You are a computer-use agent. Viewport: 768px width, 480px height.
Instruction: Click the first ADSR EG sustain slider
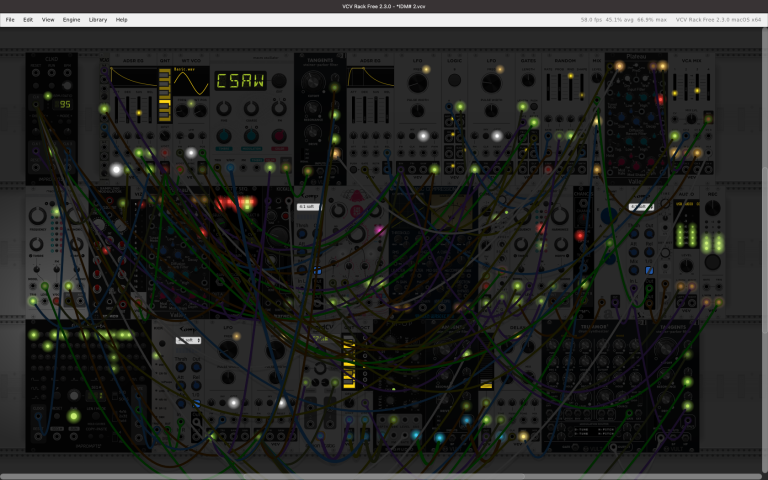(139, 110)
